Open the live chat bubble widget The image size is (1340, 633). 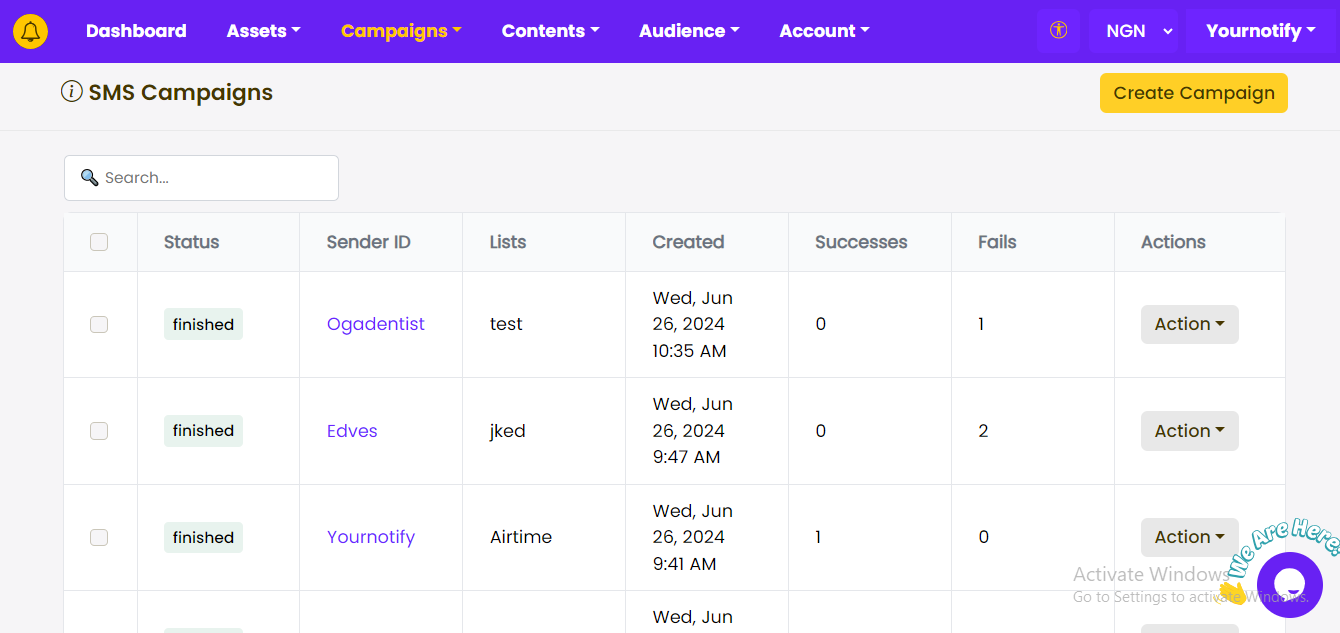coord(1290,585)
